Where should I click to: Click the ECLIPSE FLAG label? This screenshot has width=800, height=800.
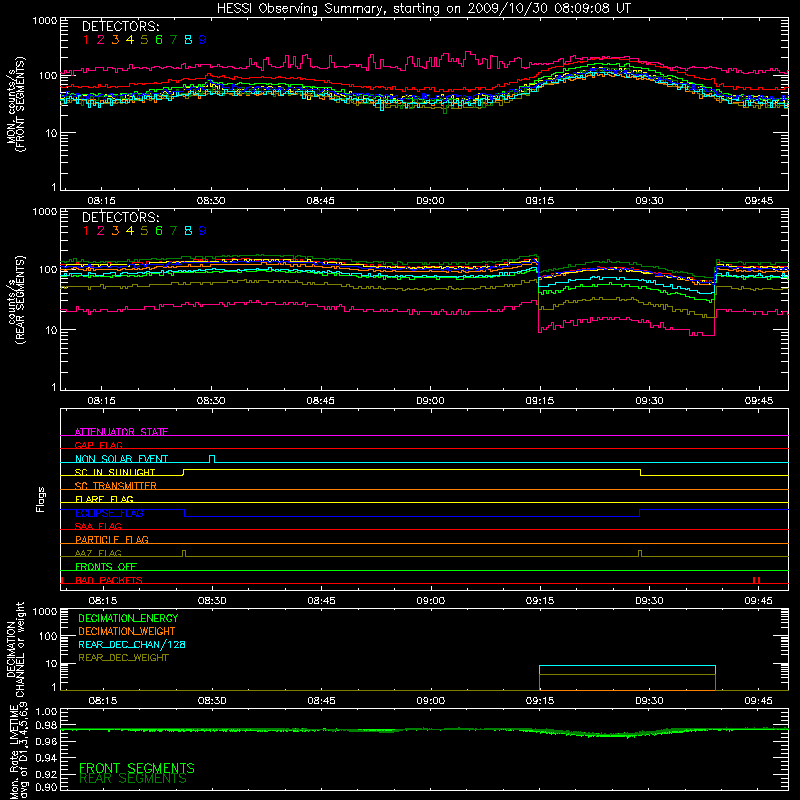[109, 513]
